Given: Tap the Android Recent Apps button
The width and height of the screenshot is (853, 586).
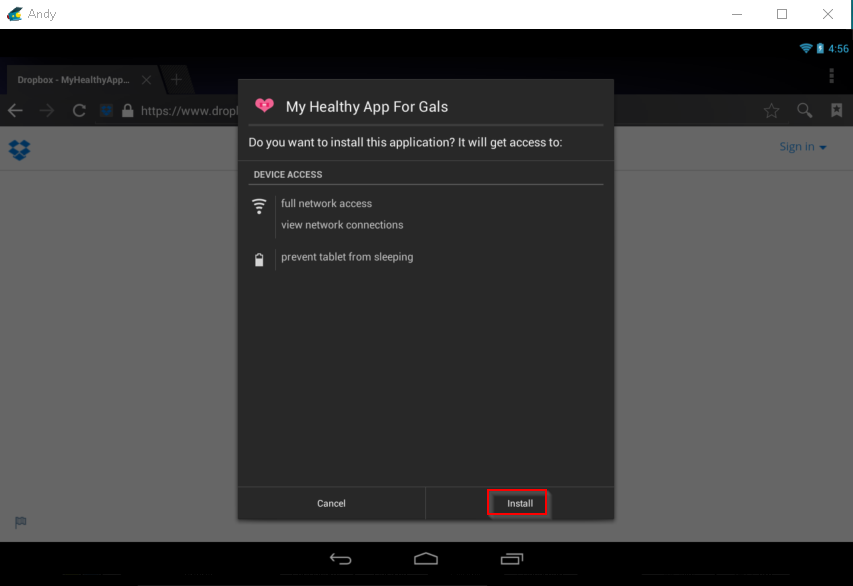Looking at the screenshot, I should [512, 559].
